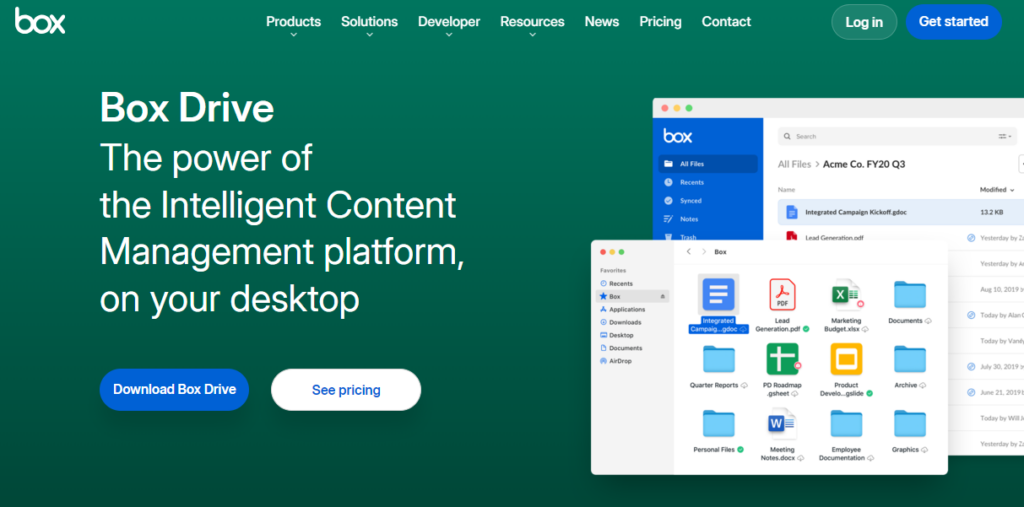
Task: Click the 13.2 KB size value
Action: coord(991,212)
